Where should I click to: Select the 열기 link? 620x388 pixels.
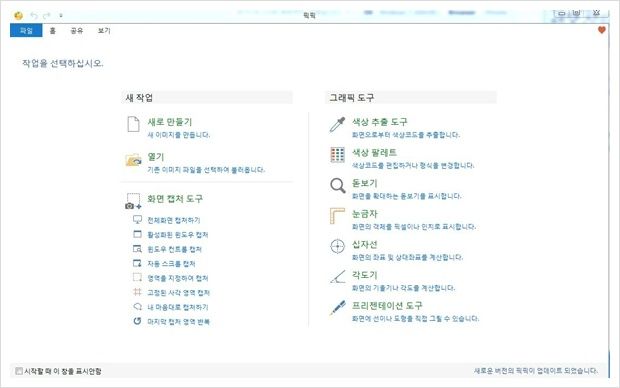[156, 157]
